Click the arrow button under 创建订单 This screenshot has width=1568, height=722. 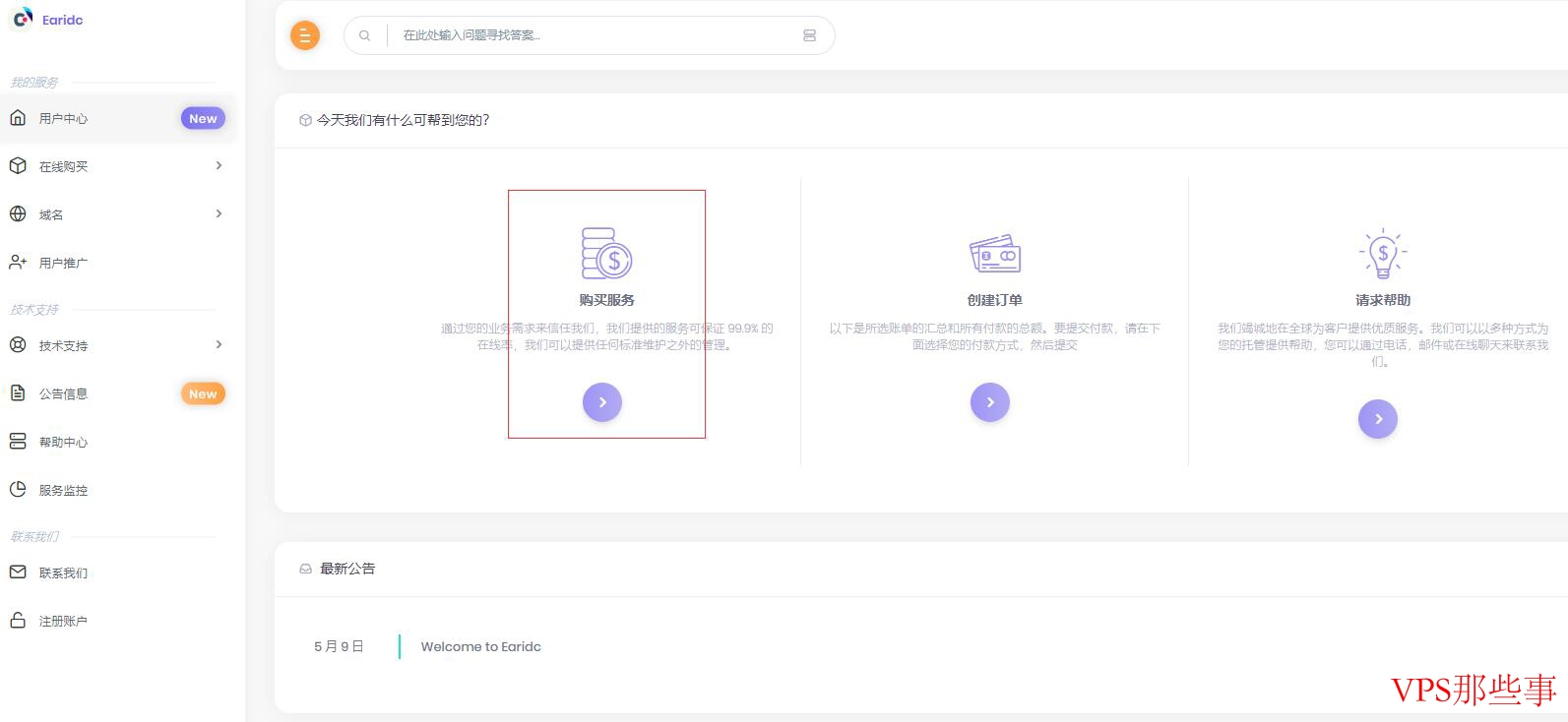tap(990, 402)
